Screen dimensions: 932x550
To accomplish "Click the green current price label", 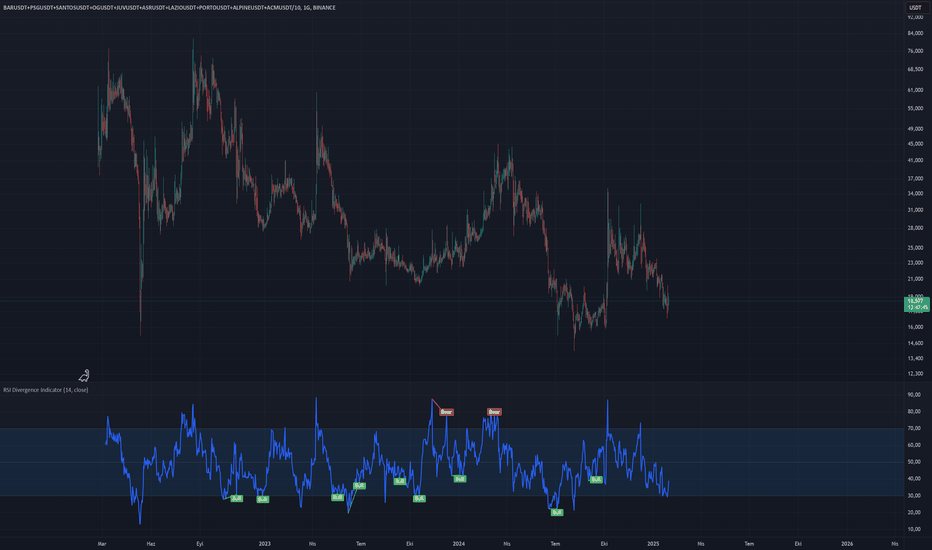I will 916,304.
